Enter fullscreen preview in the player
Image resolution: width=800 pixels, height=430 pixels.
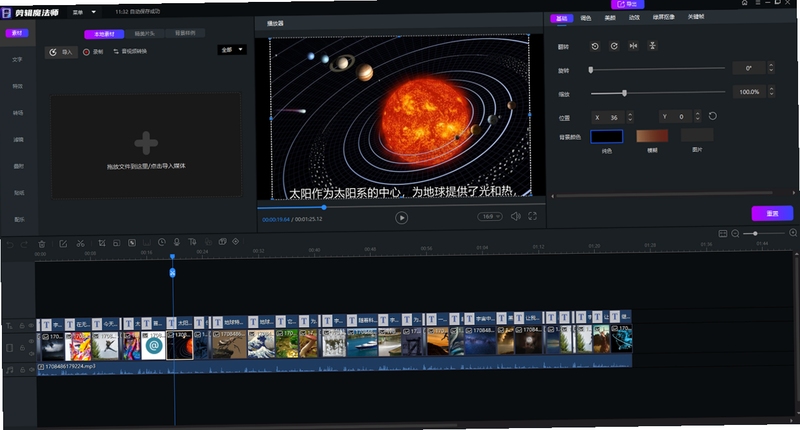[x=532, y=216]
